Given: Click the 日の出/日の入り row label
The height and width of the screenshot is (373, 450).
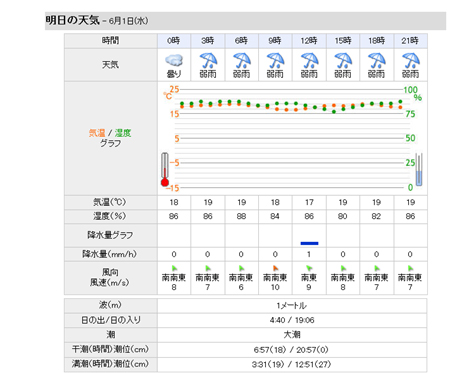Looking at the screenshot, I should pyautogui.click(x=111, y=320).
